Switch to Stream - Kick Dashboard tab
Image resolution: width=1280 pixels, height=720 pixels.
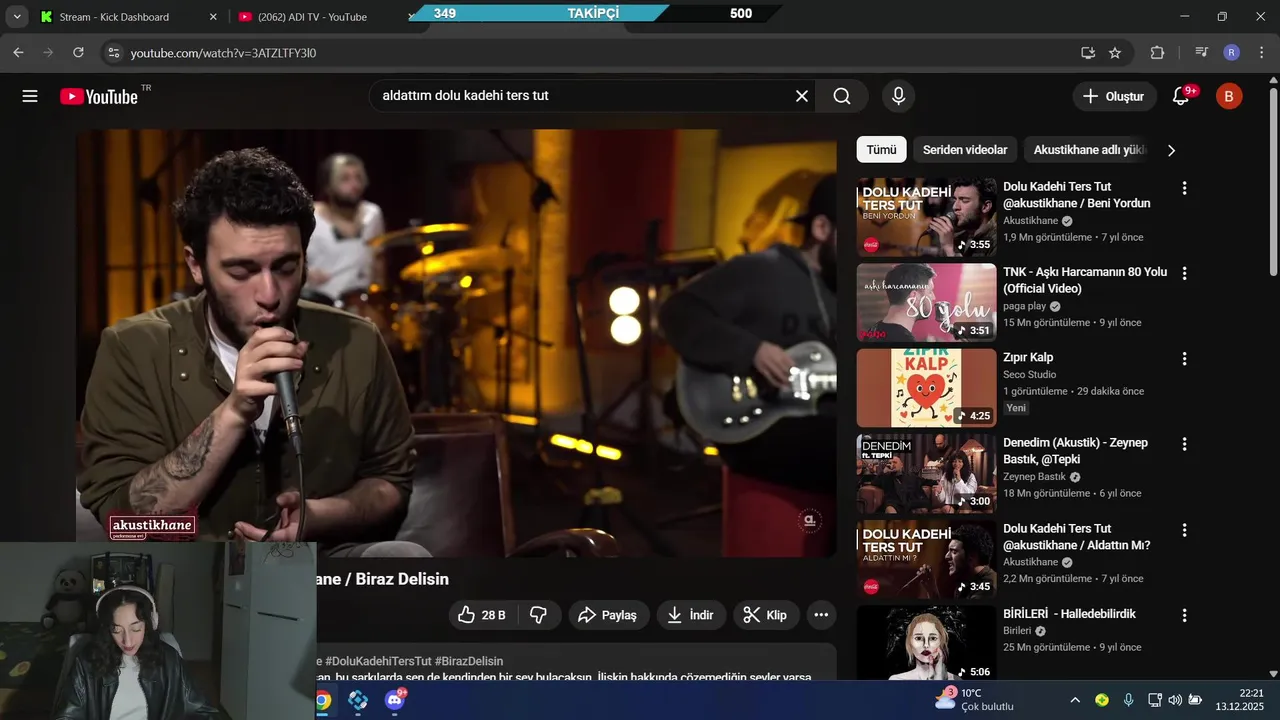click(x=114, y=17)
